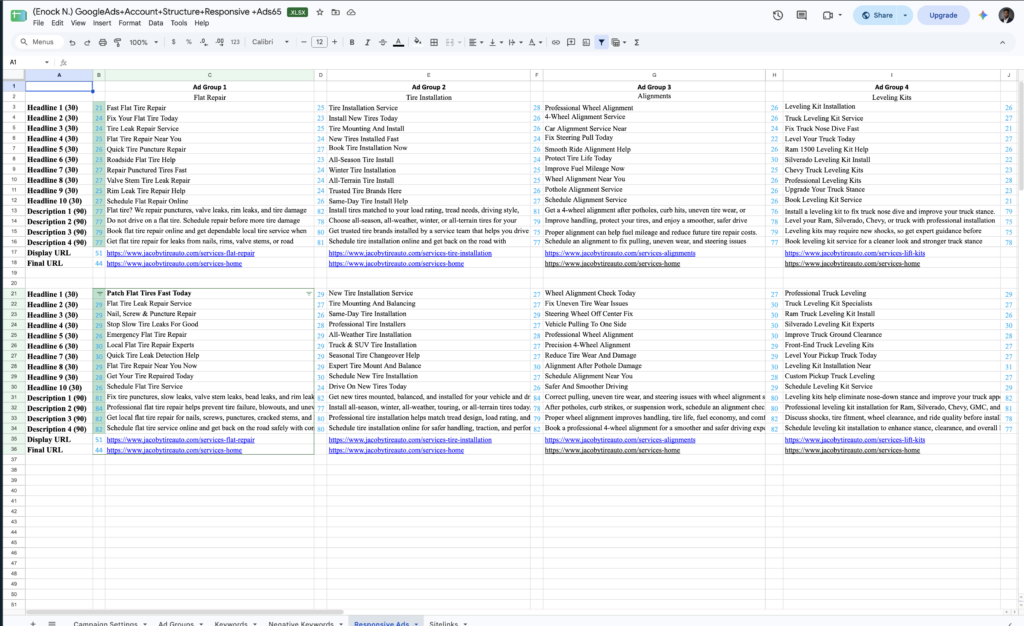Move the document to a folder
Image resolution: width=1024 pixels, height=626 pixels.
point(336,12)
